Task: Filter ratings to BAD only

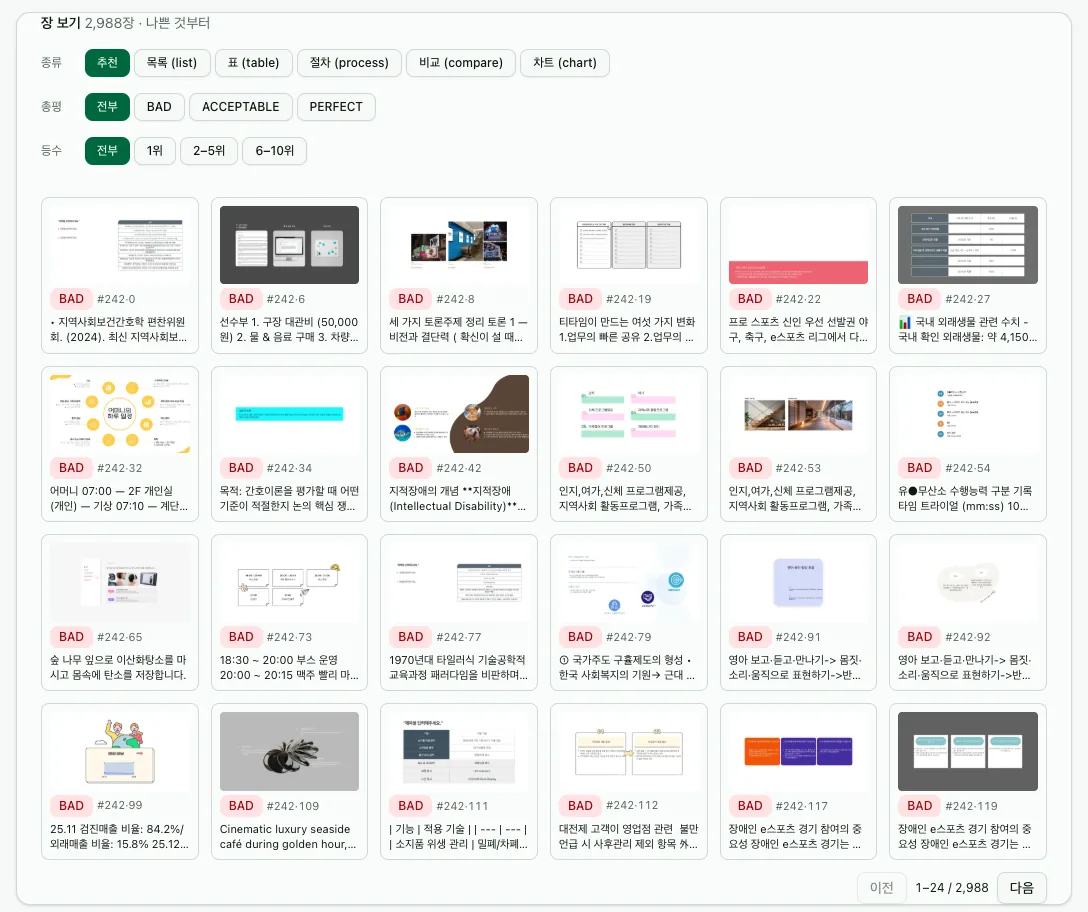Action: pyautogui.click(x=159, y=107)
